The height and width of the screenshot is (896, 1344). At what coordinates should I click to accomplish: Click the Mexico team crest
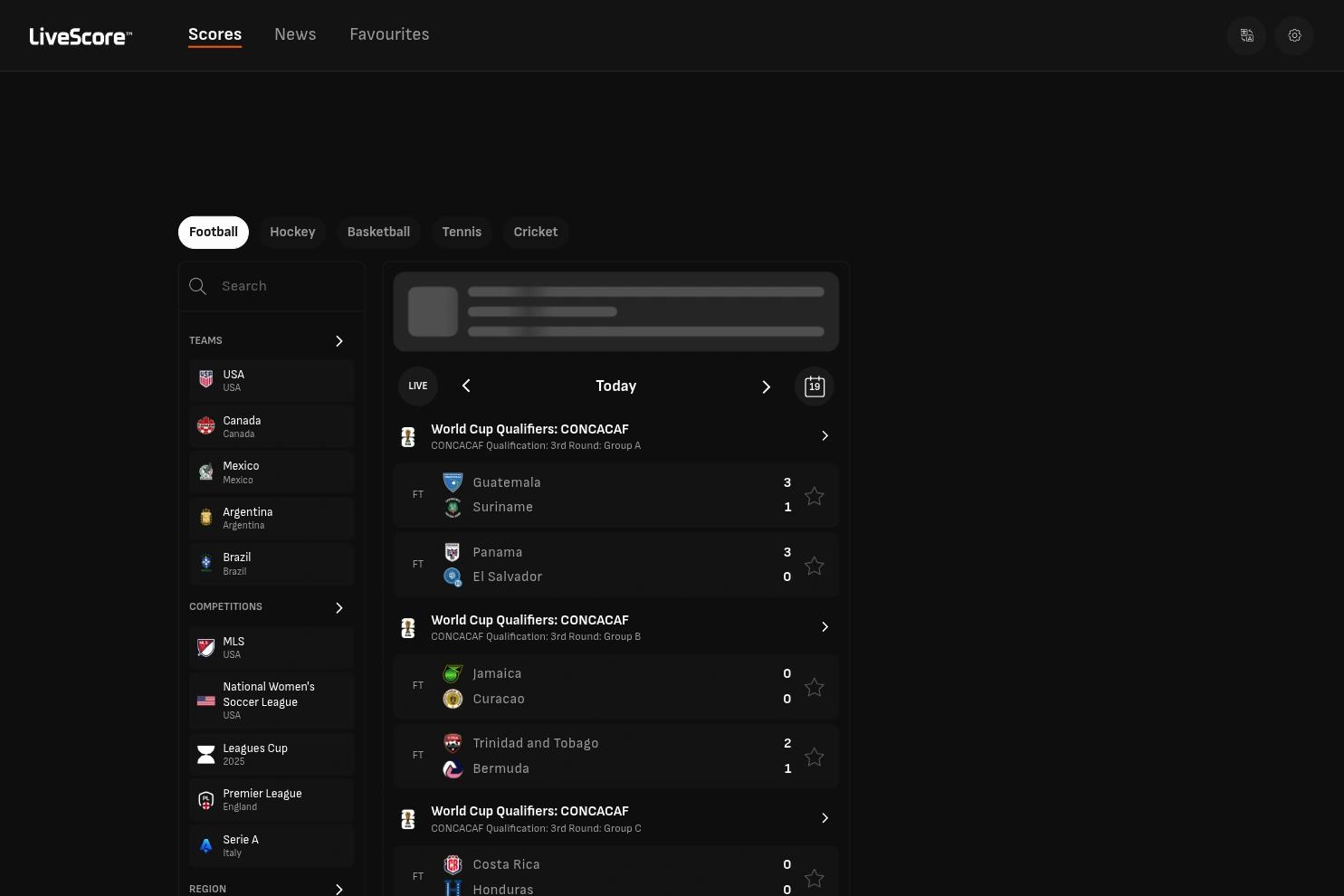[x=206, y=472]
